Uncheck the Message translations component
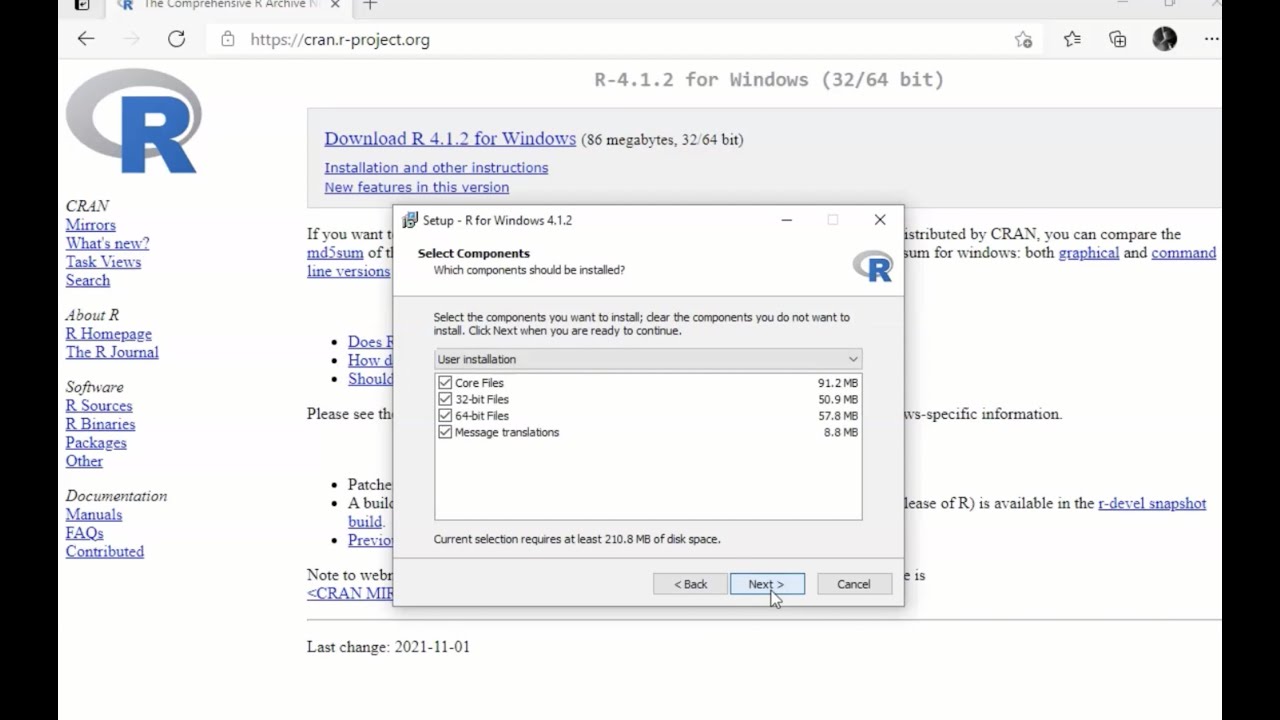The width and height of the screenshot is (1280, 720). click(445, 432)
